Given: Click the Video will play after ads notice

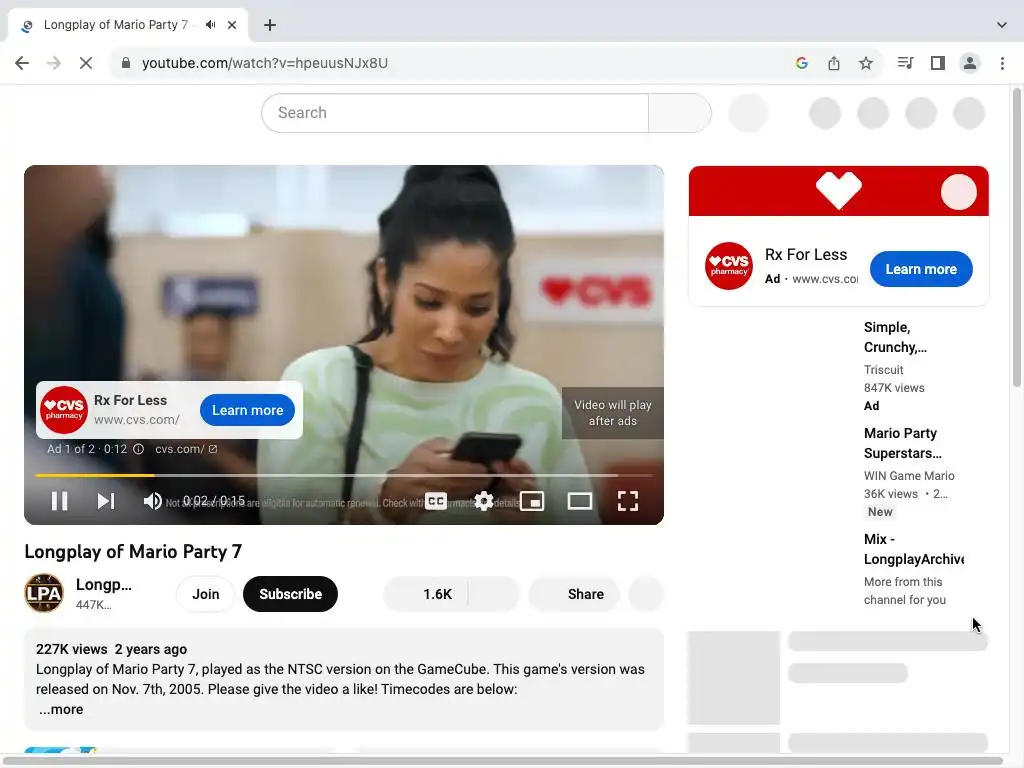Looking at the screenshot, I should 613,413.
